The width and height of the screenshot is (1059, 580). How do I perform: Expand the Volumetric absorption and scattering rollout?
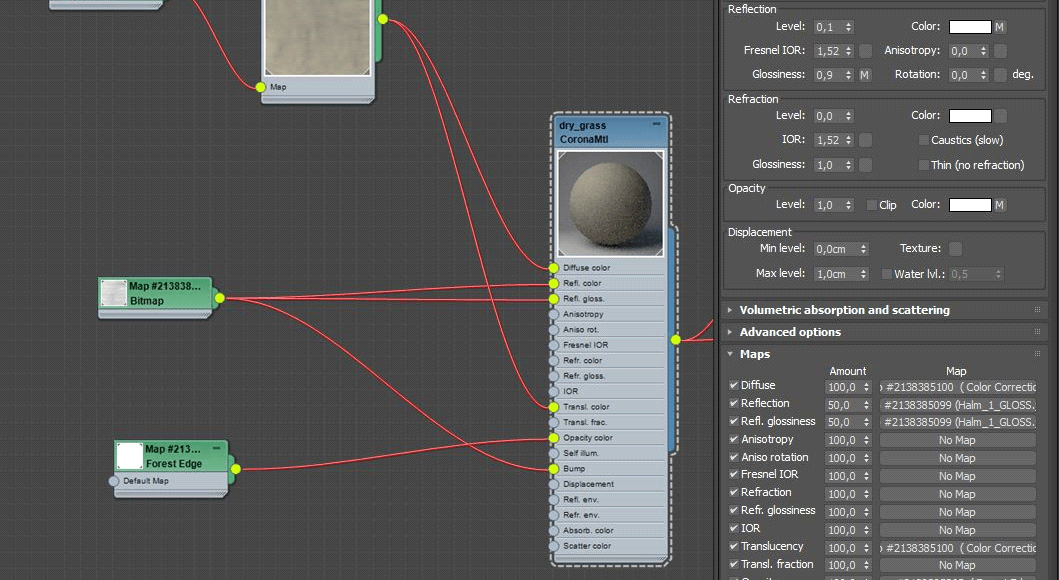point(844,310)
